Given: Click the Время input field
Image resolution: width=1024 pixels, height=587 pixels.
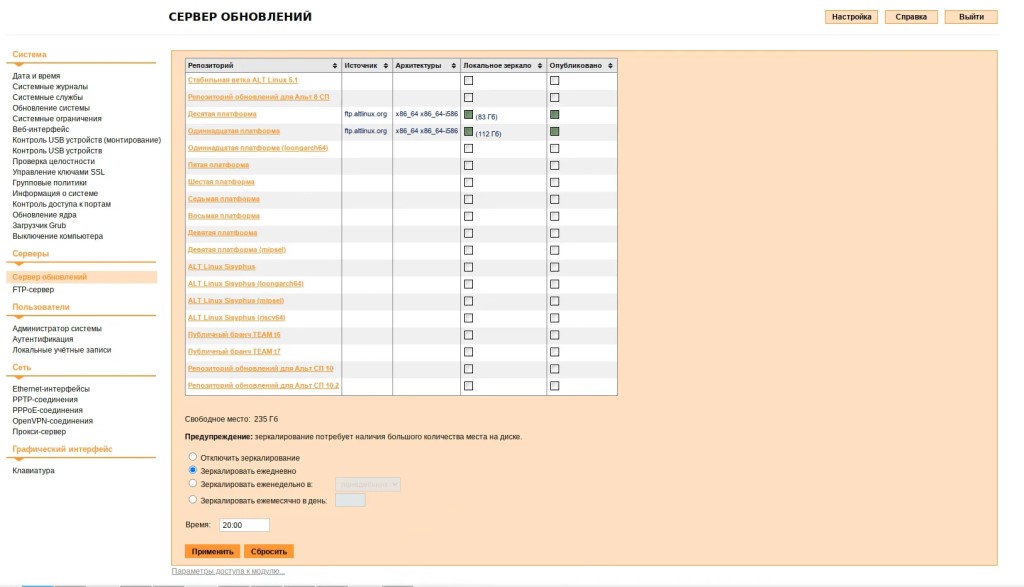Looking at the screenshot, I should point(244,525).
